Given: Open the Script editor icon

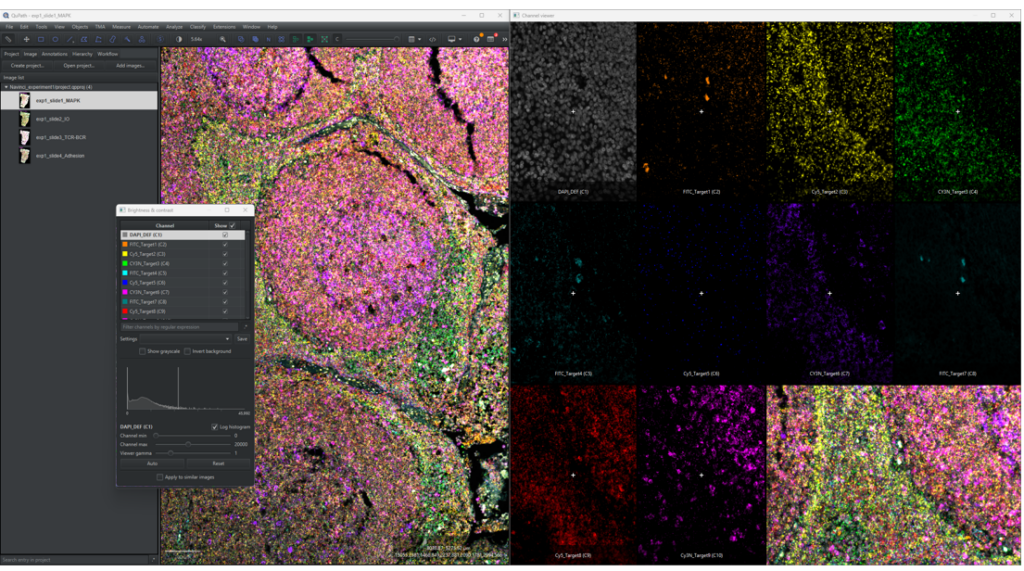Looking at the screenshot, I should pos(432,39).
